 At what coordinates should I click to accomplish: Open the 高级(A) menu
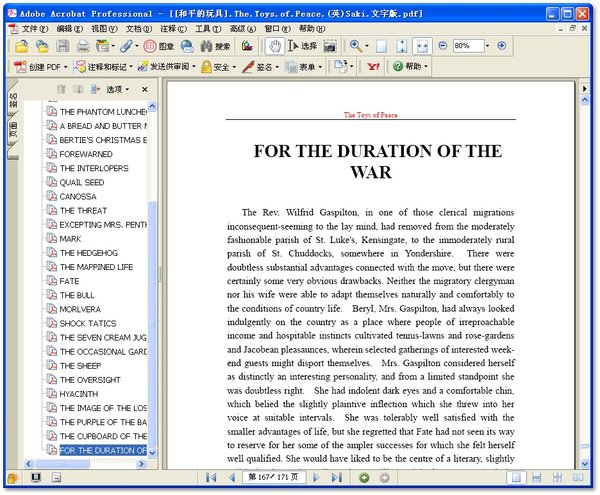pyautogui.click(x=243, y=29)
